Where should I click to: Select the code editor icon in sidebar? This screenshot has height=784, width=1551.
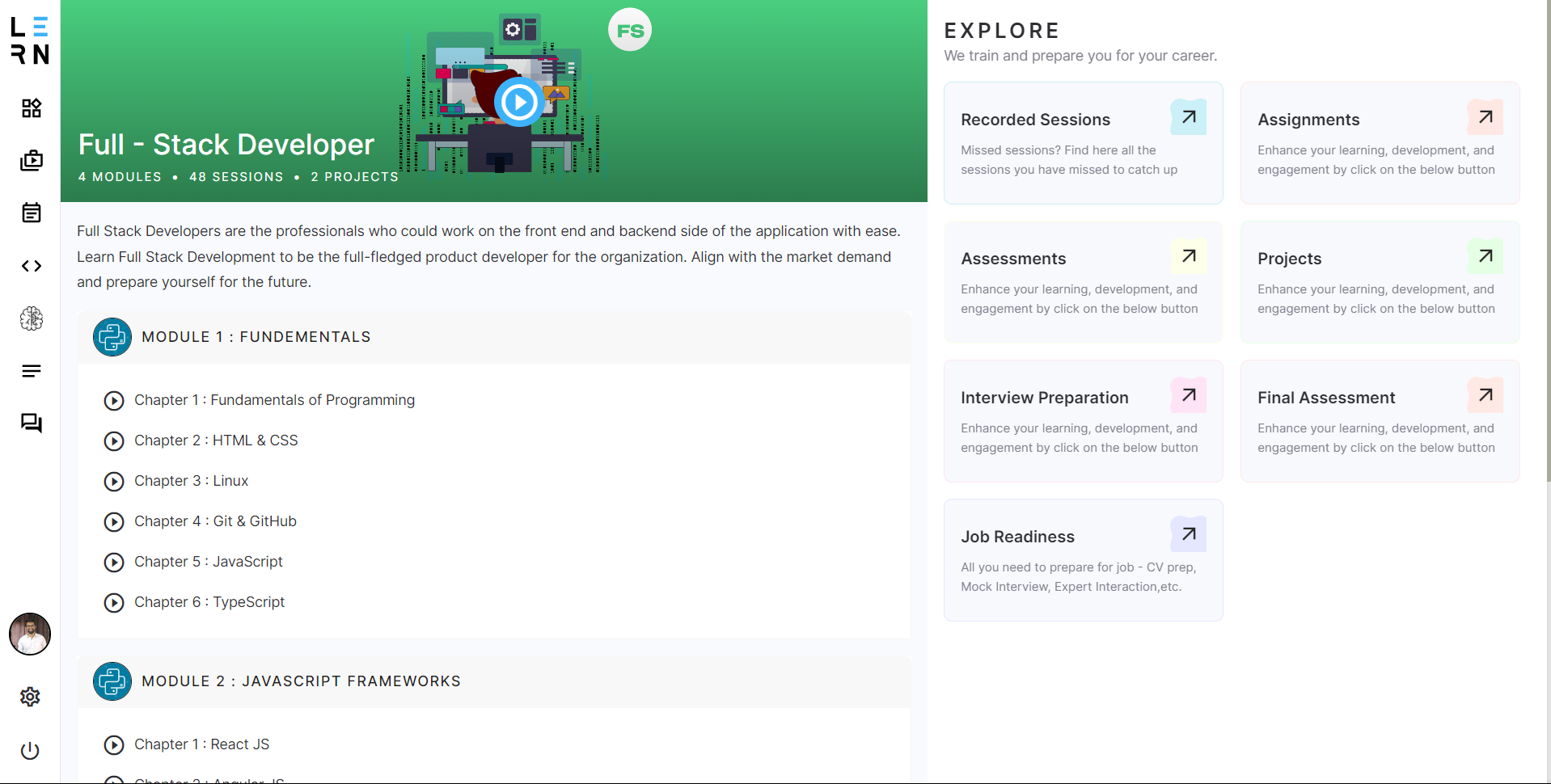[31, 266]
